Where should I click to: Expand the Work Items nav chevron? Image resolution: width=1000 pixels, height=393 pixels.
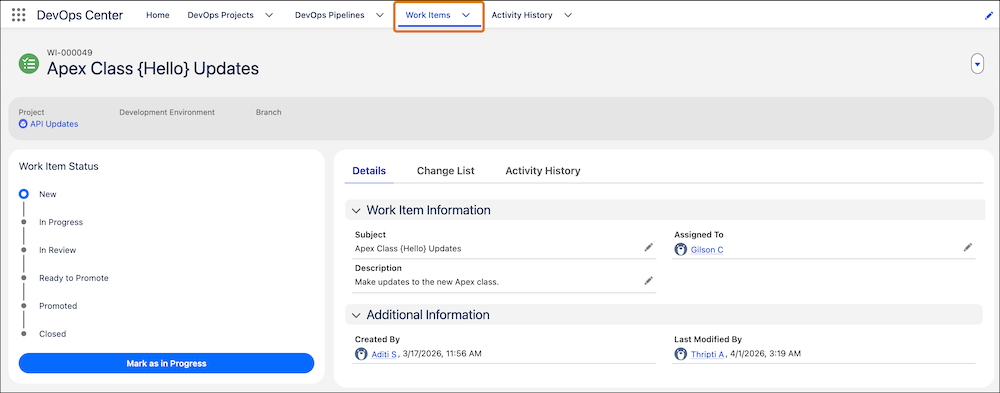point(466,15)
